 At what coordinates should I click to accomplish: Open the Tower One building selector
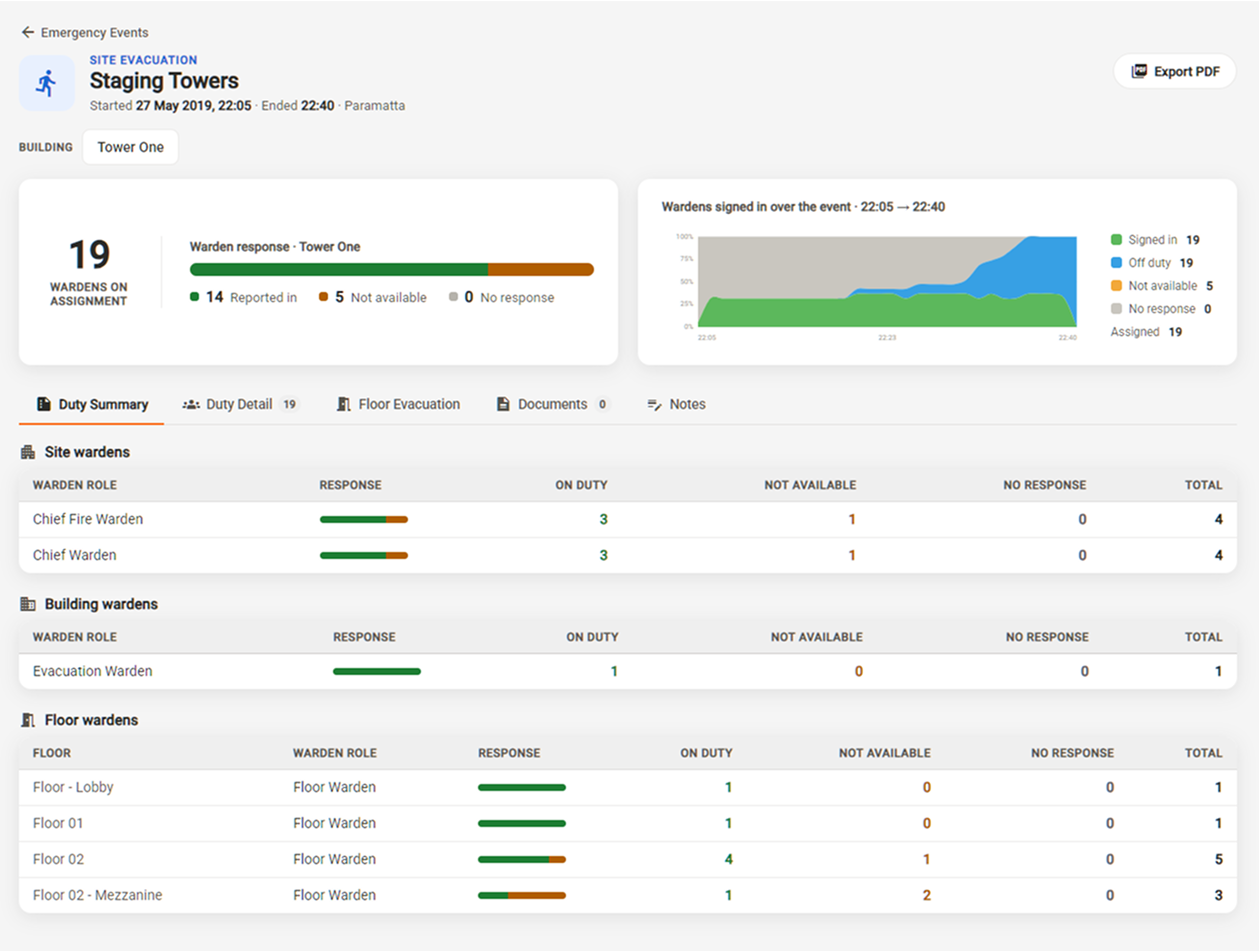(130, 147)
